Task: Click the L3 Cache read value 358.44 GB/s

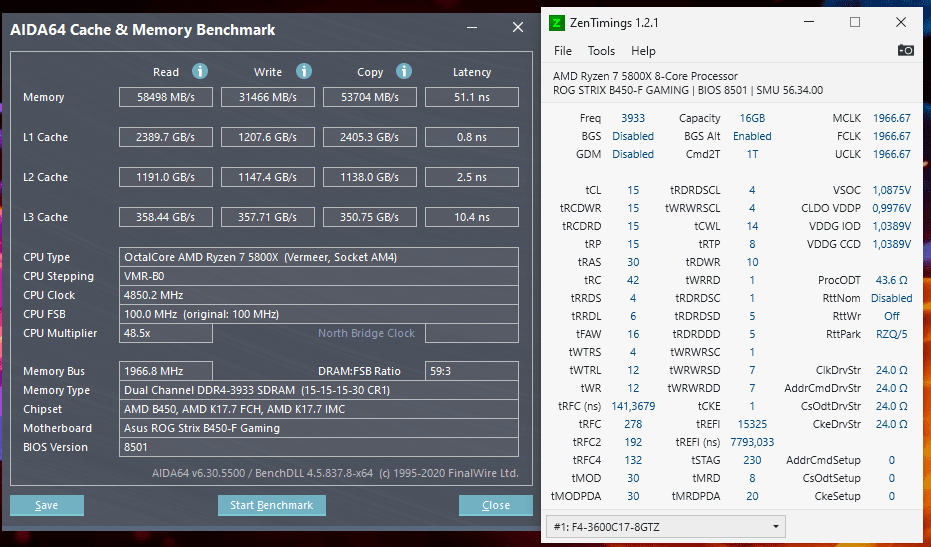Action: tap(166, 217)
